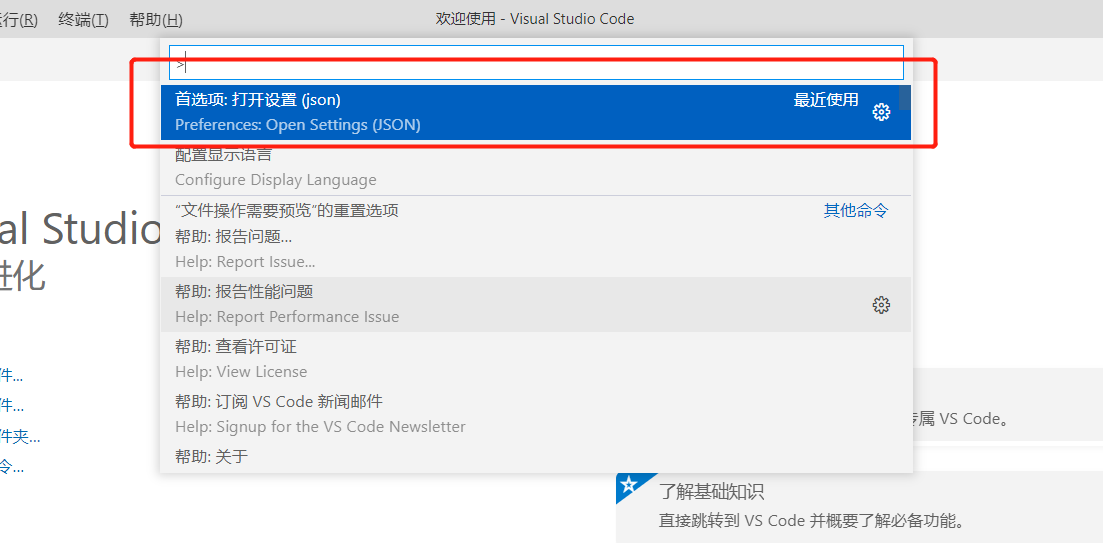Image resolution: width=1103 pixels, height=543 pixels.
Task: Select 配置显示语言 command
Action: click(x=536, y=167)
